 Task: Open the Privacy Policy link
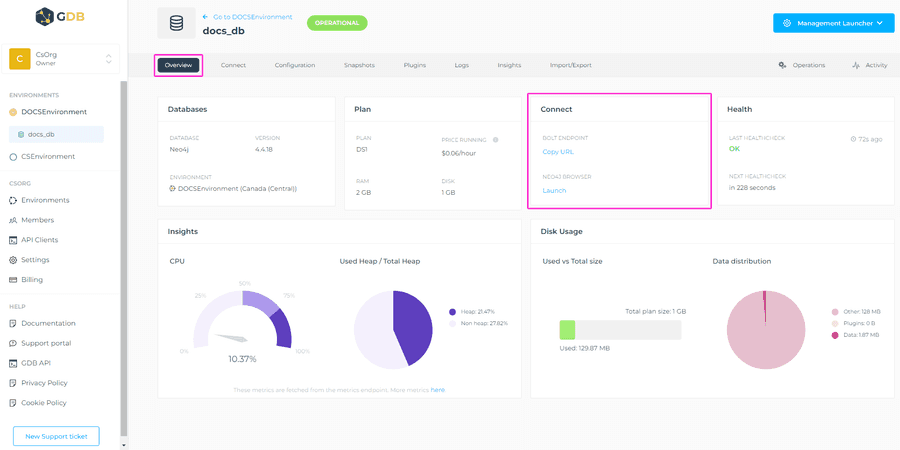[44, 383]
